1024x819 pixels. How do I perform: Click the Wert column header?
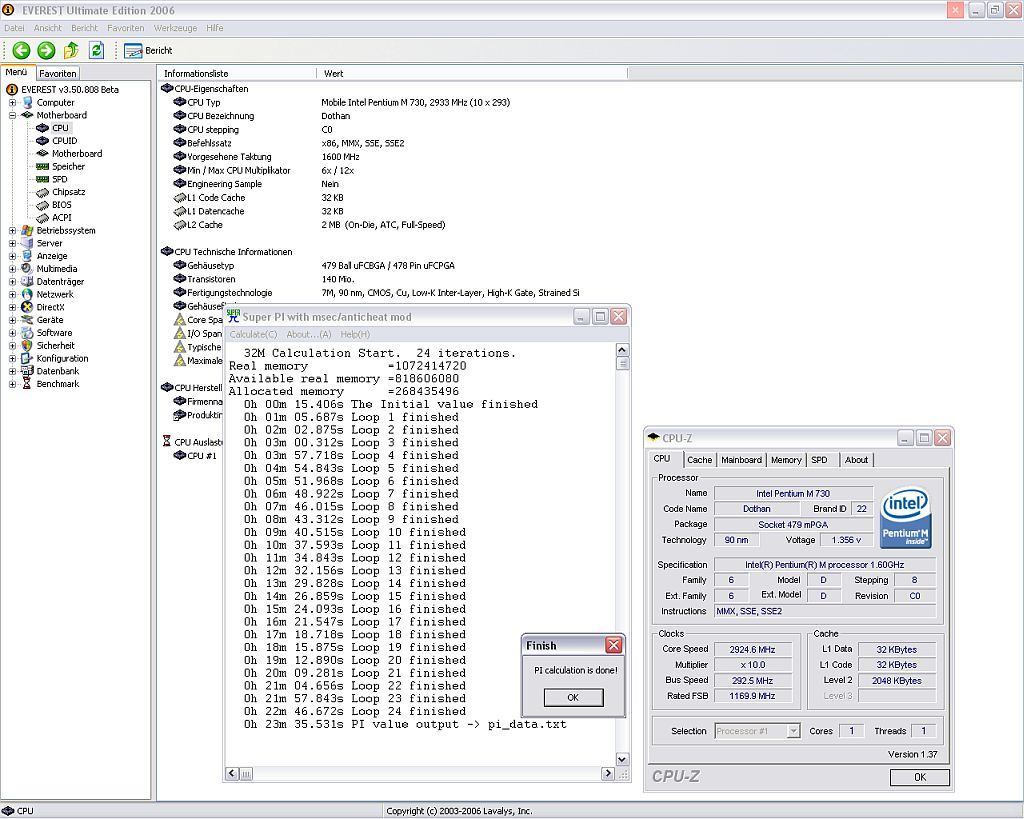(472, 73)
